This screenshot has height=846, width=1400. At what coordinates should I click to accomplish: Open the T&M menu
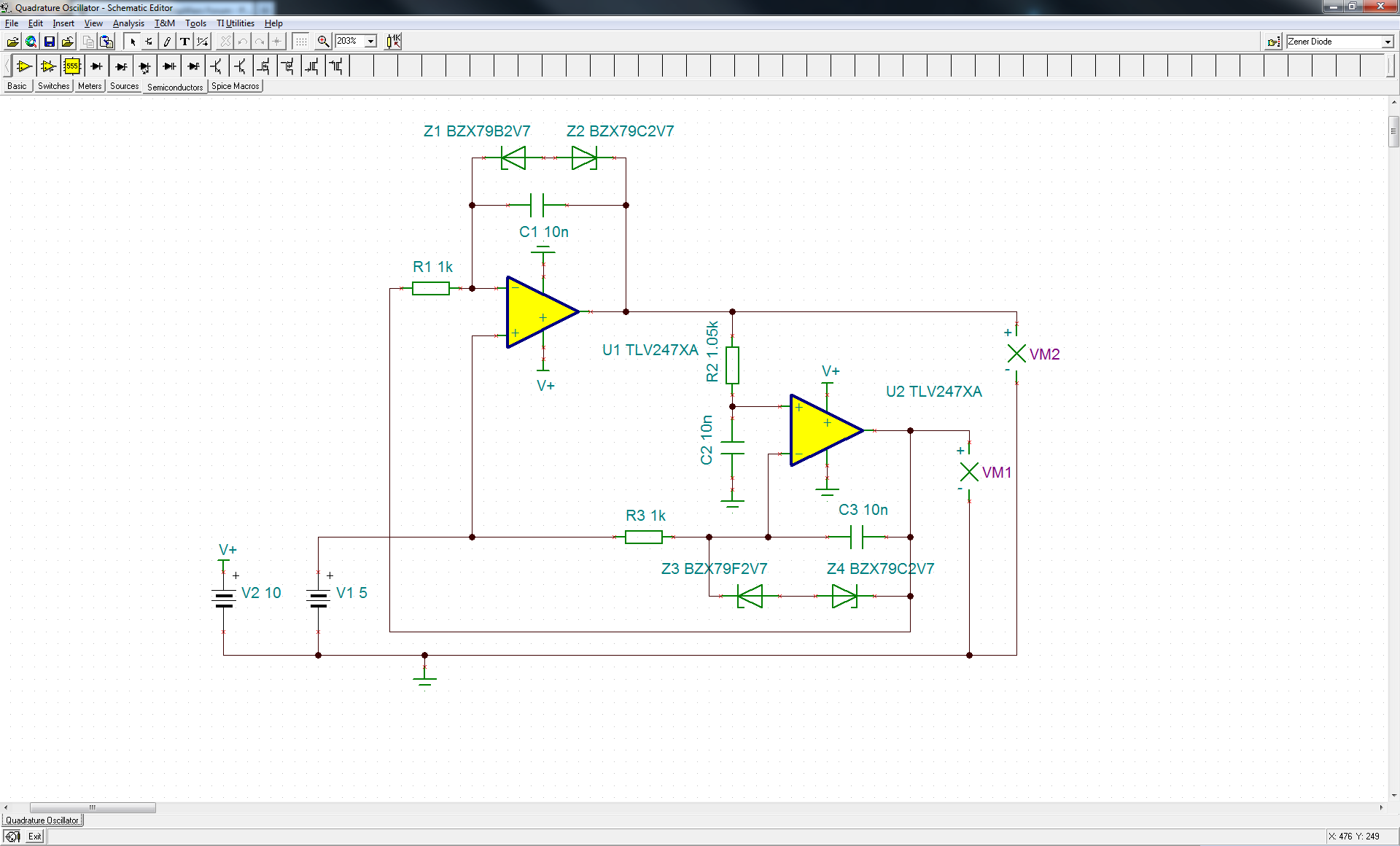point(165,23)
